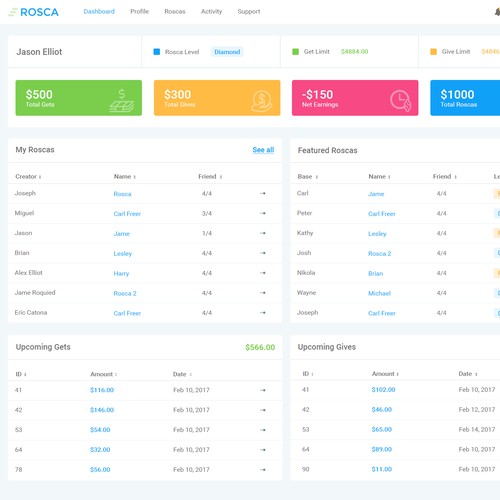Go to the Roscas menu item
Screen dimensions: 500x500
(175, 12)
